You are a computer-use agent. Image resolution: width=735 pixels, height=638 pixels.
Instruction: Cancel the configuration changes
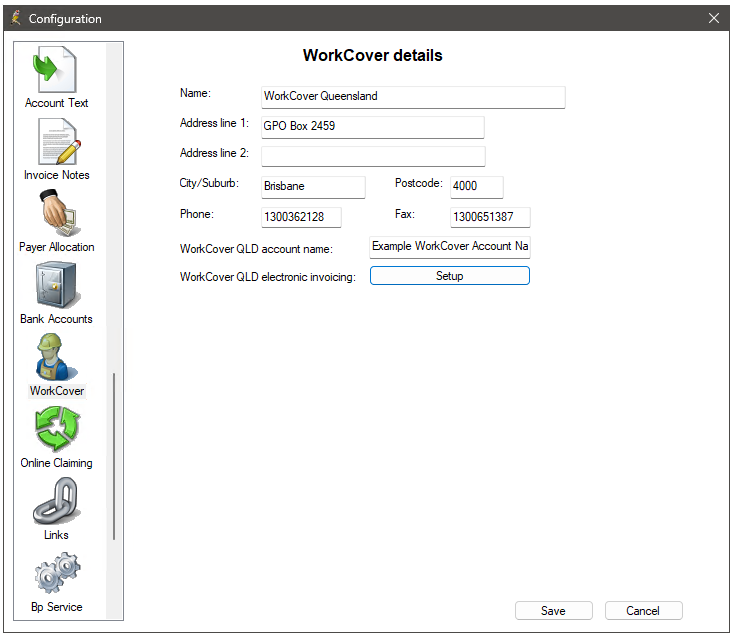pos(643,611)
